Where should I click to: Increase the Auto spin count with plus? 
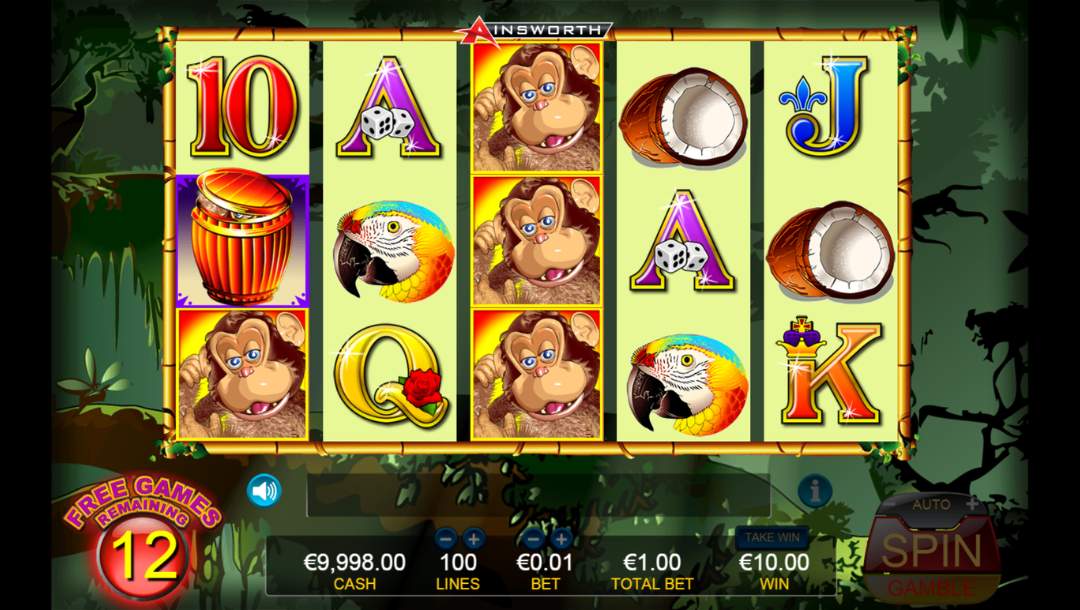[x=972, y=504]
